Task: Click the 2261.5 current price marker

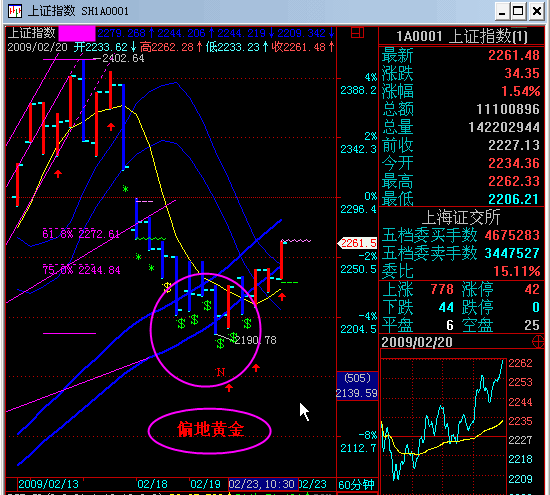Action: pyautogui.click(x=357, y=243)
